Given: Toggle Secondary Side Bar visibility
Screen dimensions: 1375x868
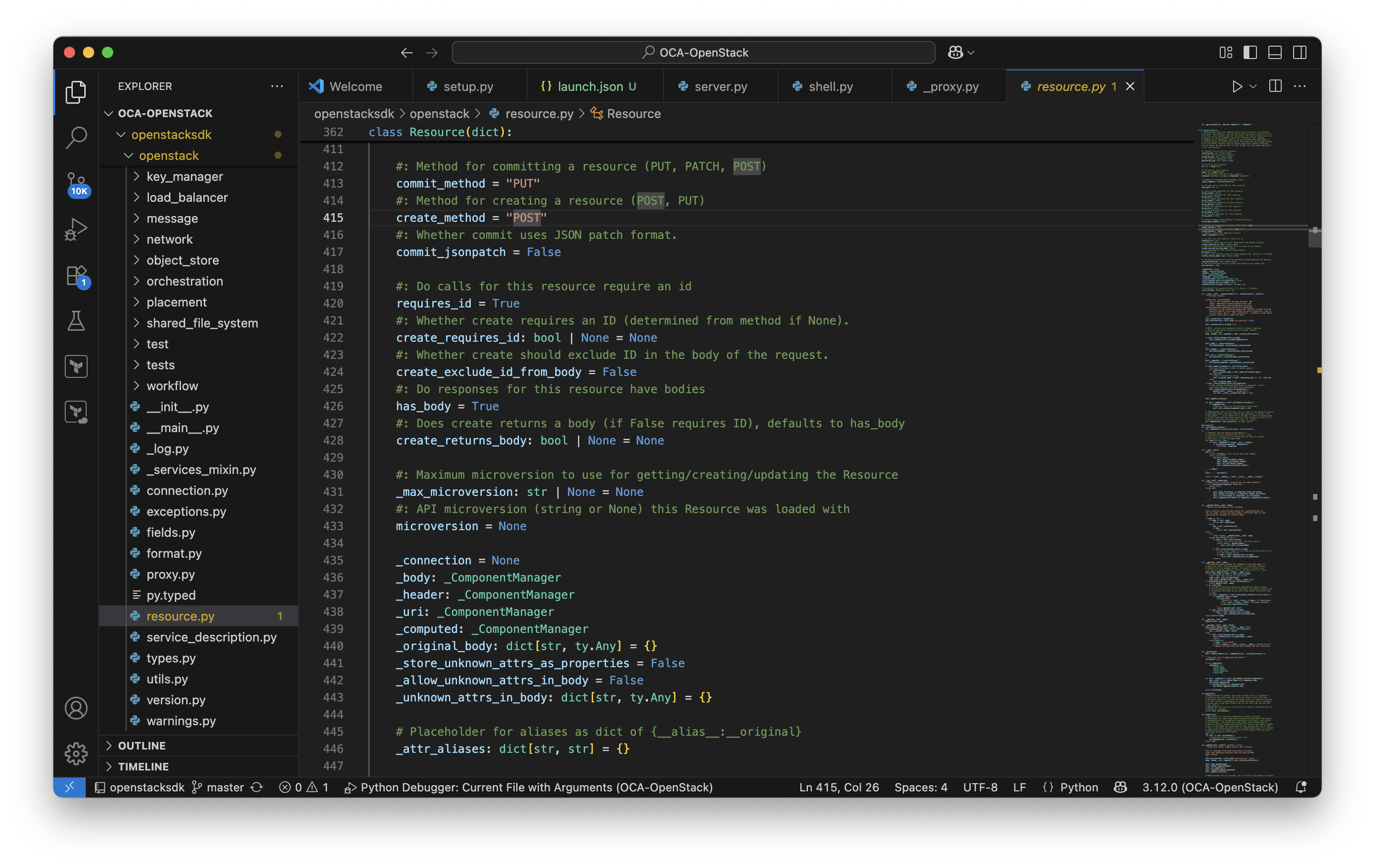Looking at the screenshot, I should pyautogui.click(x=1300, y=52).
